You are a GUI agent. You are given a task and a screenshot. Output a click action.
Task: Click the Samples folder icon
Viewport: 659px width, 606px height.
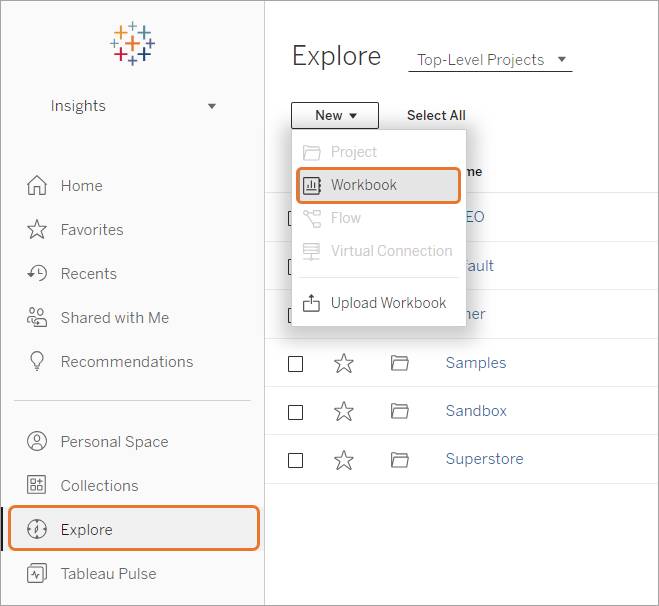click(400, 363)
